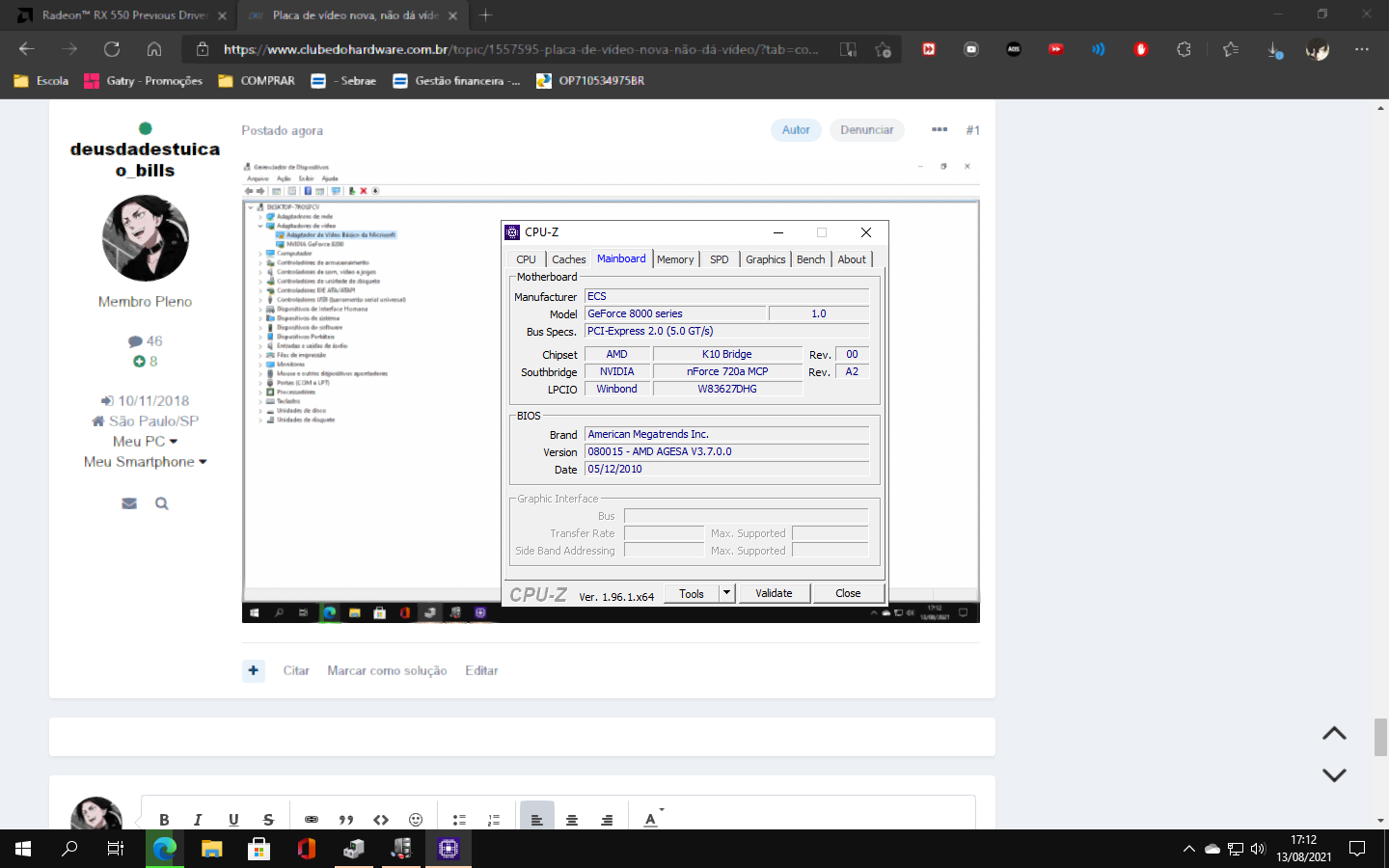
Task: Click the Autor badge on the post
Action: 796,130
